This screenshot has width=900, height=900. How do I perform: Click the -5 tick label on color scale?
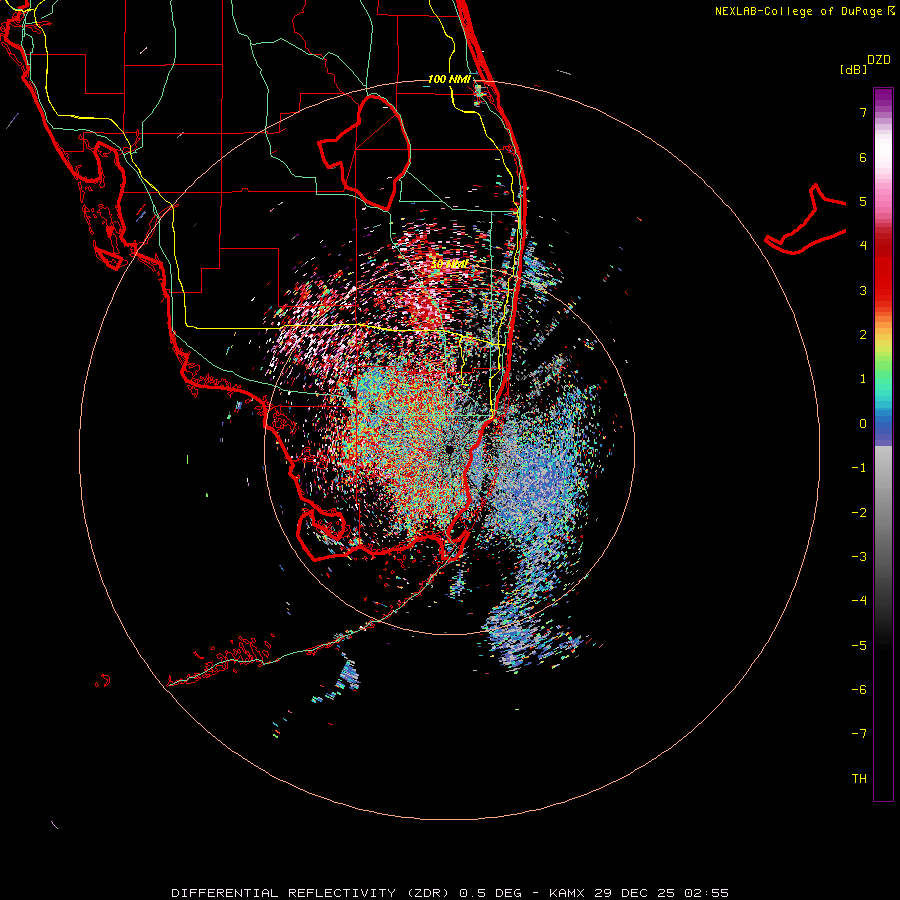pyautogui.click(x=859, y=646)
